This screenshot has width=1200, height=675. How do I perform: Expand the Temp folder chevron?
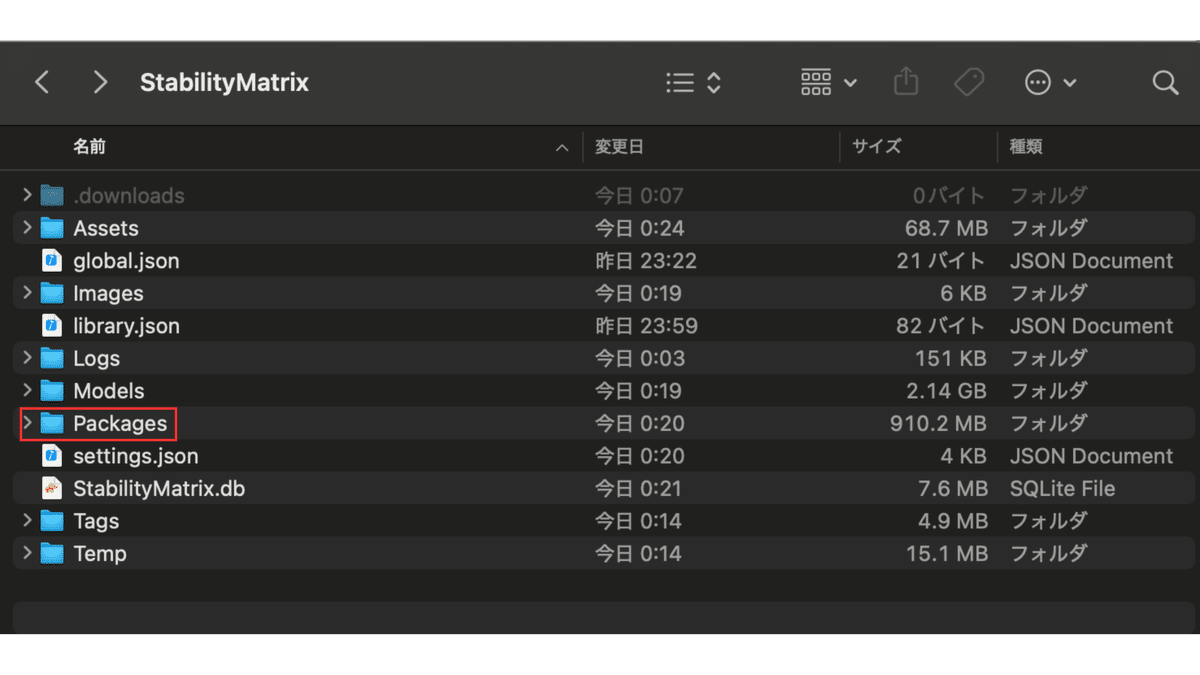click(27, 553)
